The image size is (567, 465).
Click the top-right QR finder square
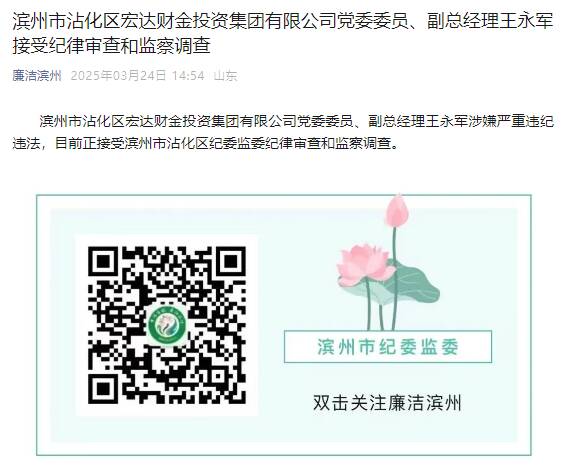point(231,261)
